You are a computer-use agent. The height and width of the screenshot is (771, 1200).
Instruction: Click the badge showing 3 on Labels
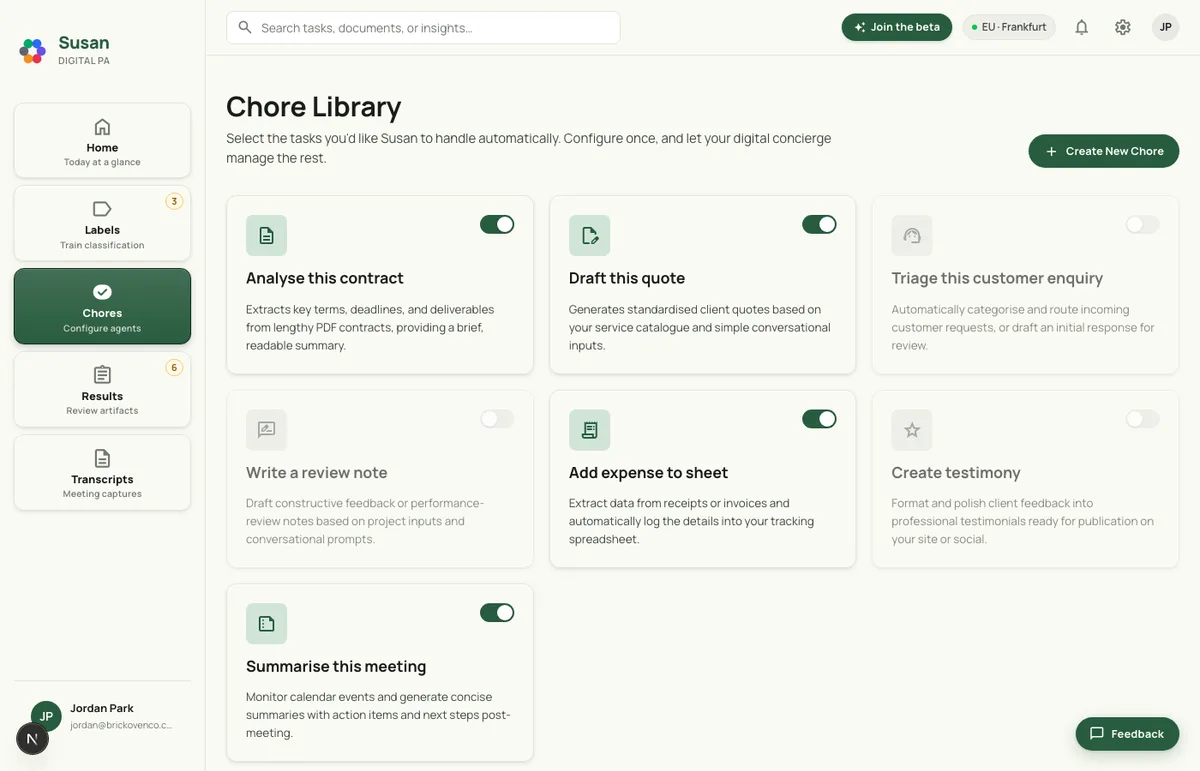[x=174, y=202]
